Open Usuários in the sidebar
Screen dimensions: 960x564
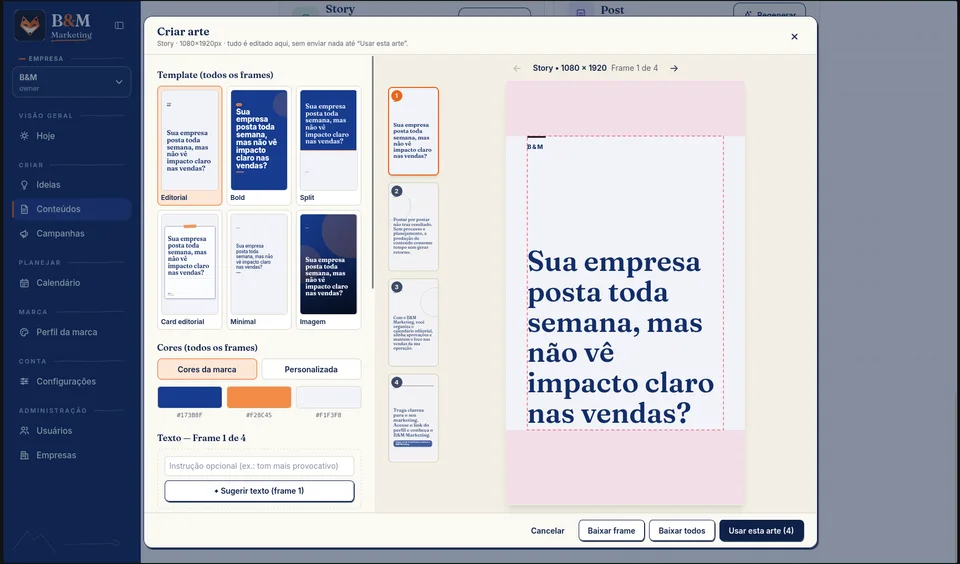(x=72, y=431)
